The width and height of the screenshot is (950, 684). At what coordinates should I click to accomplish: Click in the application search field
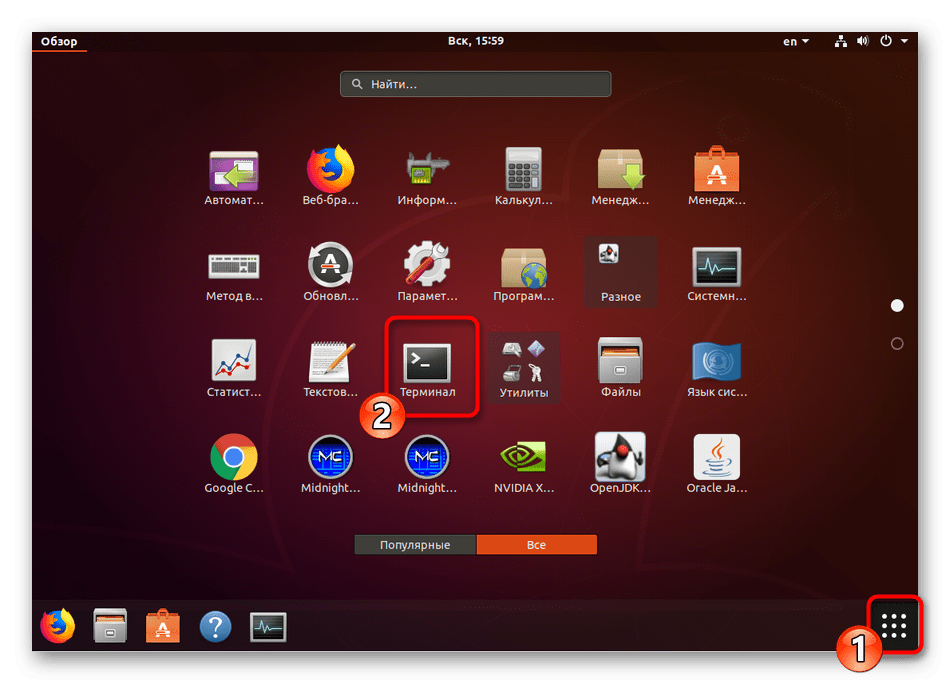475,84
